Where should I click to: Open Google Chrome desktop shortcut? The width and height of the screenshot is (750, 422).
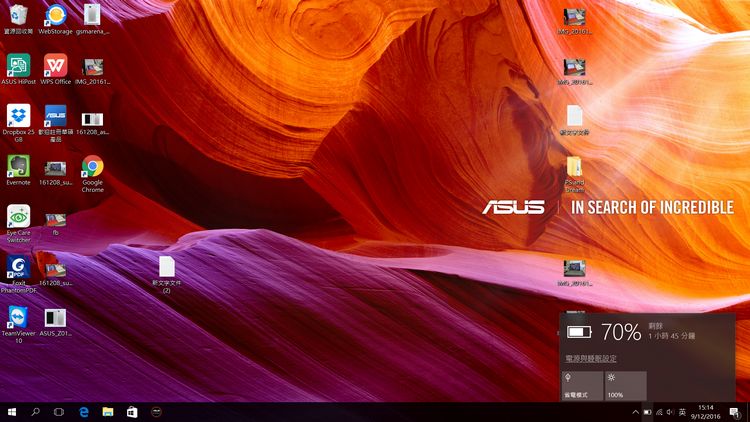92,173
